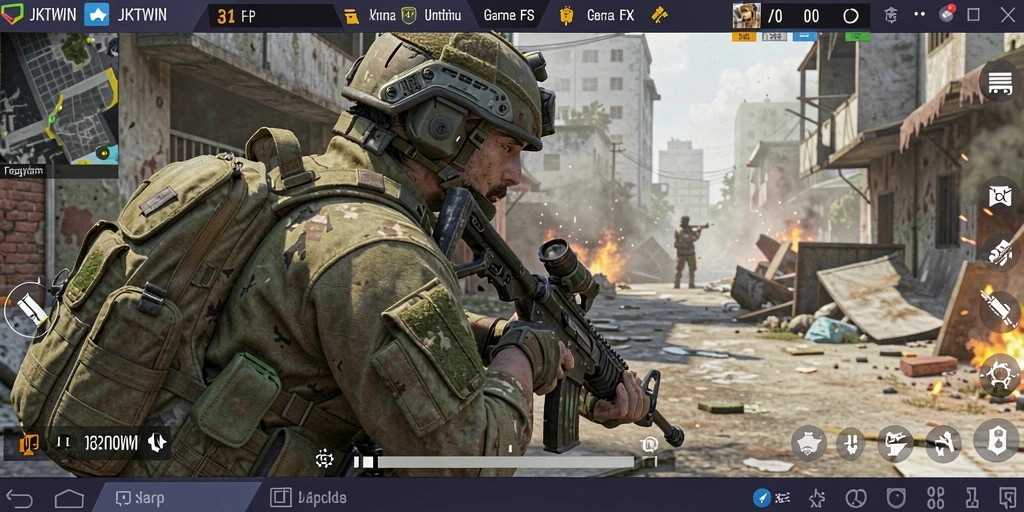Click the small icon at right end of bar
The height and width of the screenshot is (512, 1024).
click(649, 445)
